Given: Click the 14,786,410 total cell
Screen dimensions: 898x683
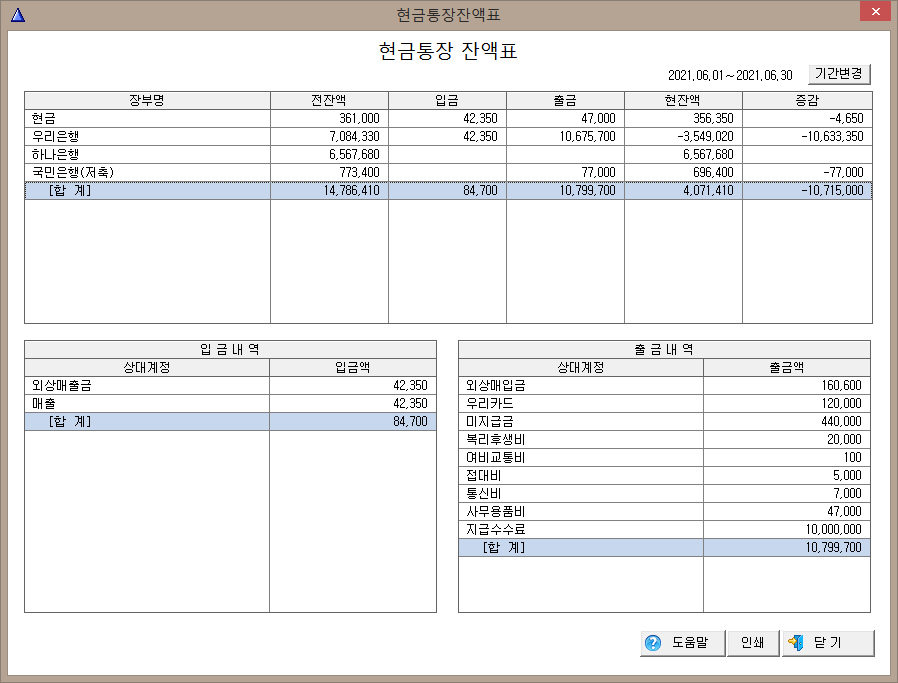Looking at the screenshot, I should (329, 191).
